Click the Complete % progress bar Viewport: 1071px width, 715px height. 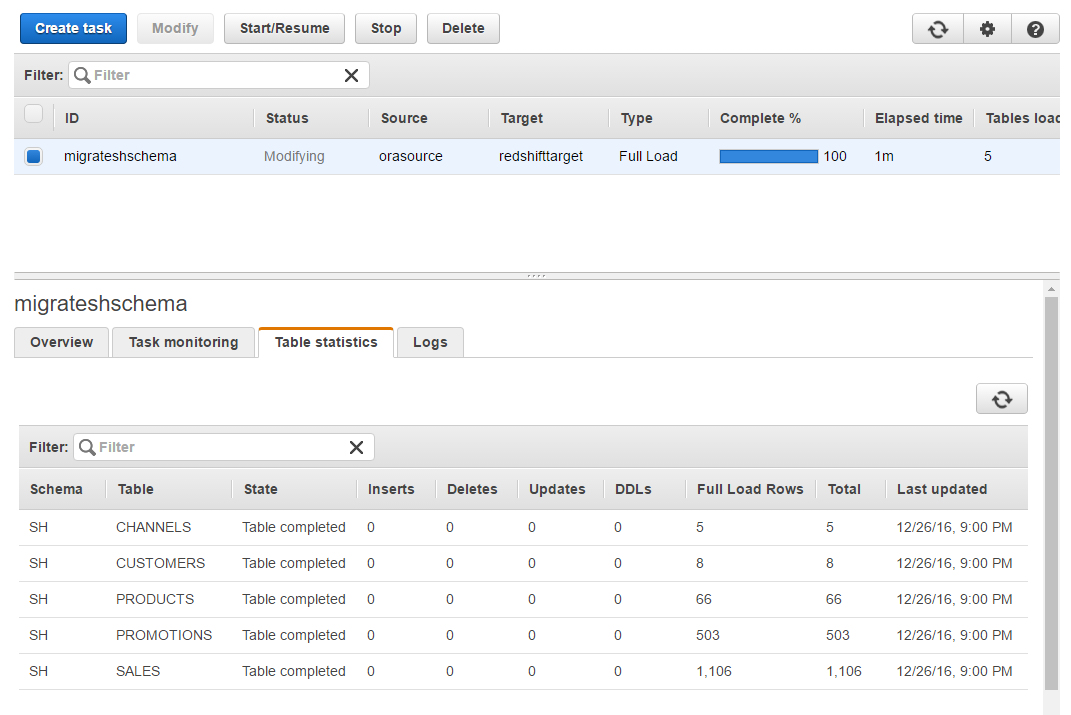[768, 156]
